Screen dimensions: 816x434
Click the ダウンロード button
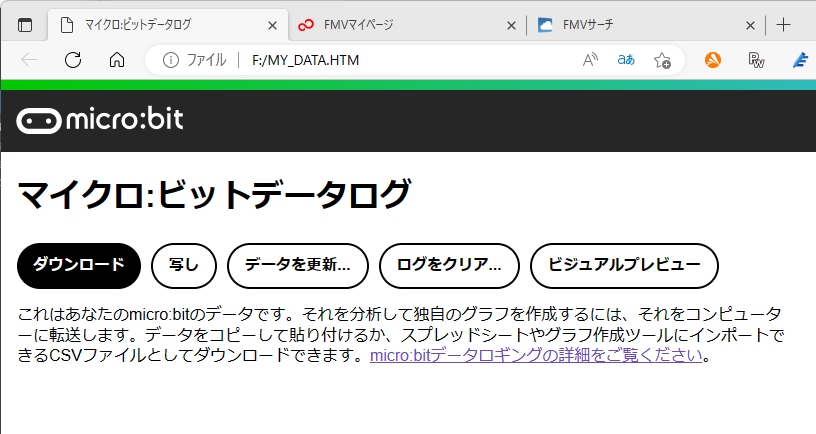point(79,265)
